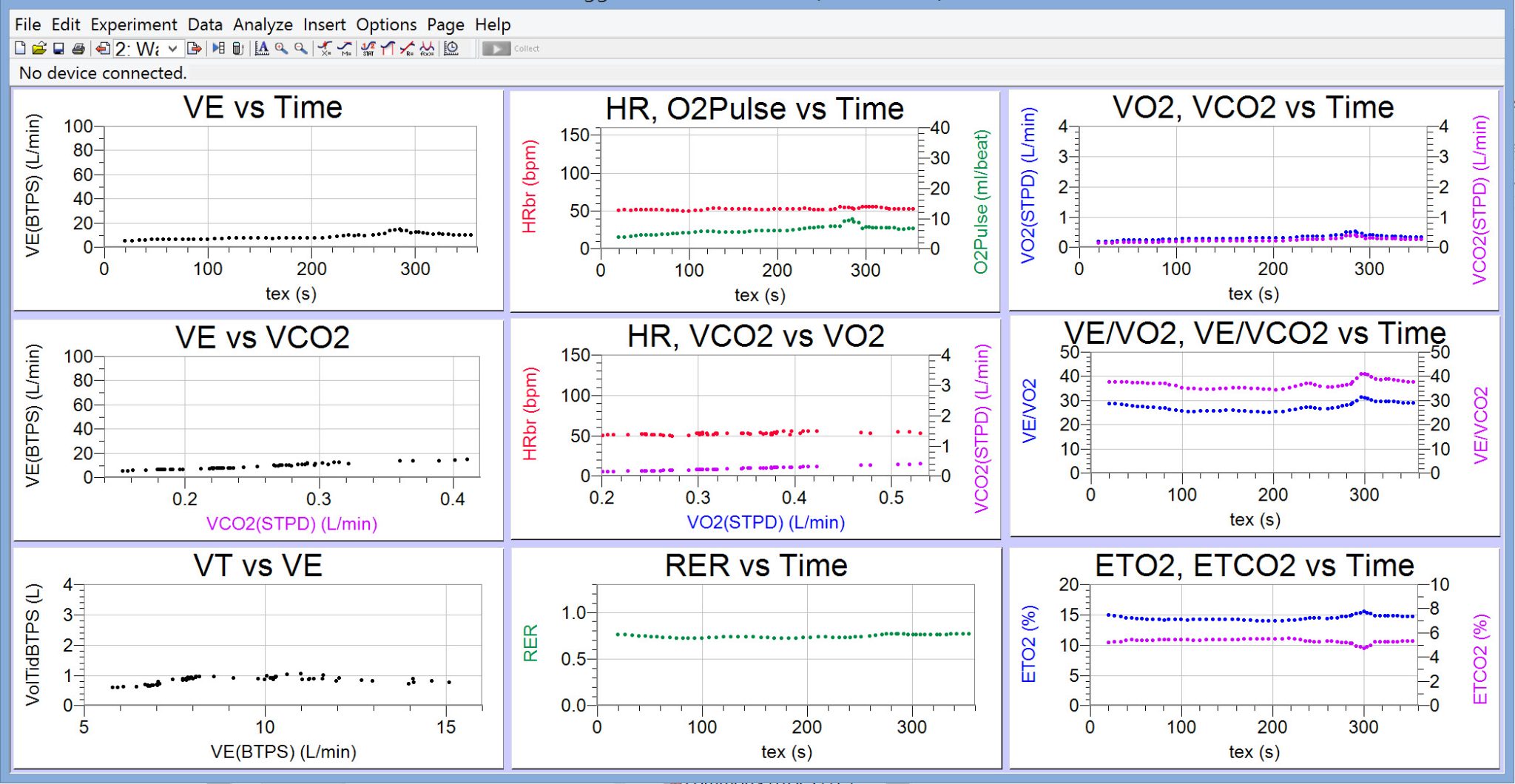Advance to next page arrow icon
Image resolution: width=1515 pixels, height=784 pixels.
(195, 49)
